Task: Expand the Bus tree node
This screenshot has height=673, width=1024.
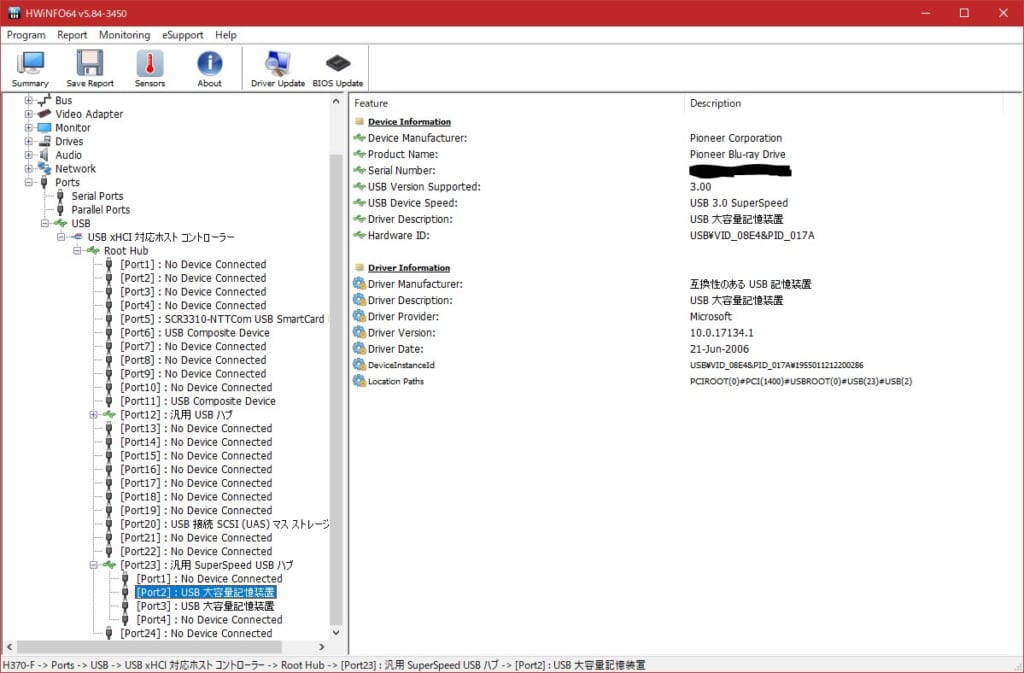Action: tap(29, 101)
